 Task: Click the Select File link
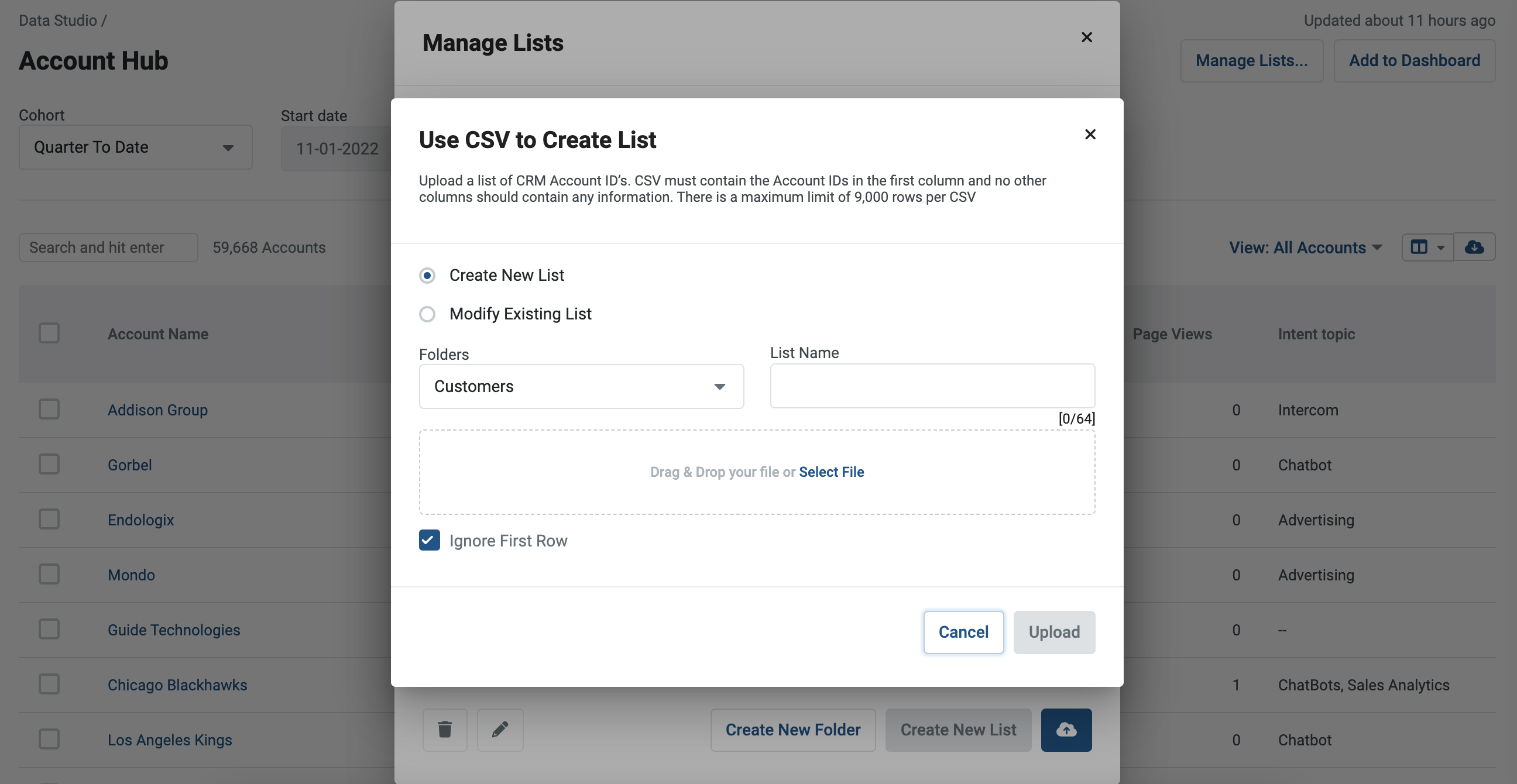pyautogui.click(x=831, y=472)
